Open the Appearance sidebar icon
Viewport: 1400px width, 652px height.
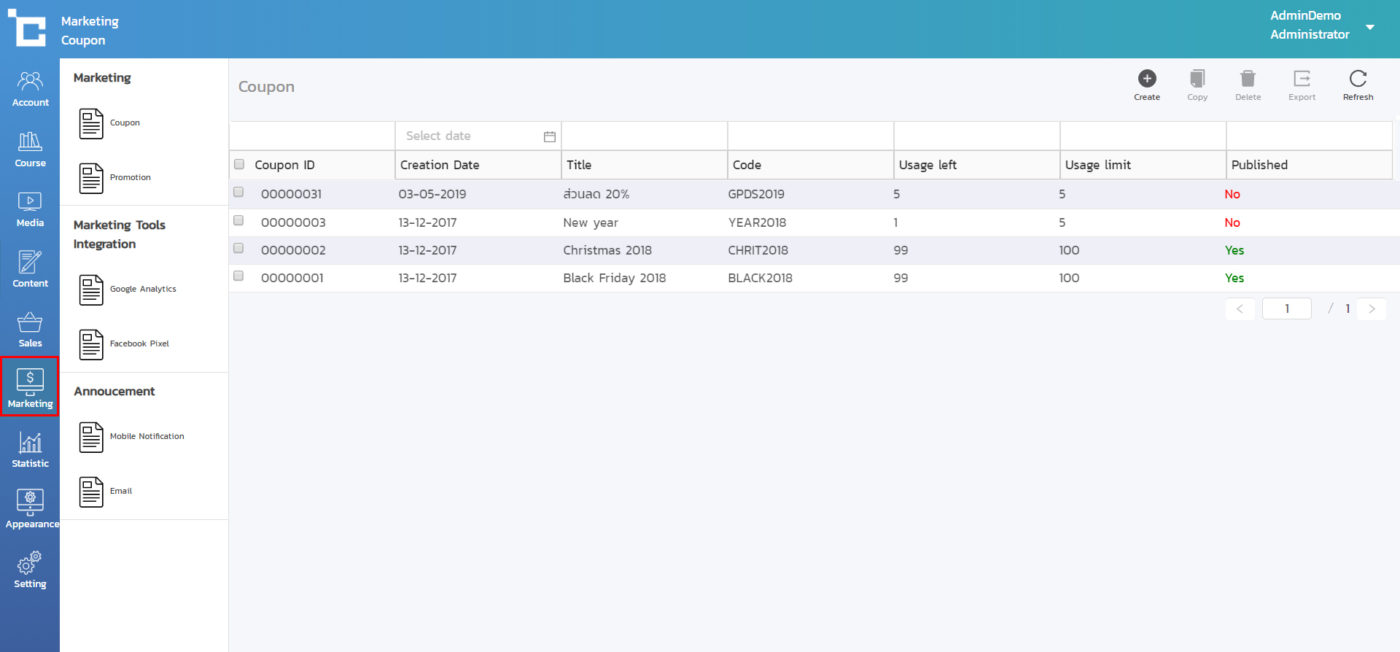30,508
